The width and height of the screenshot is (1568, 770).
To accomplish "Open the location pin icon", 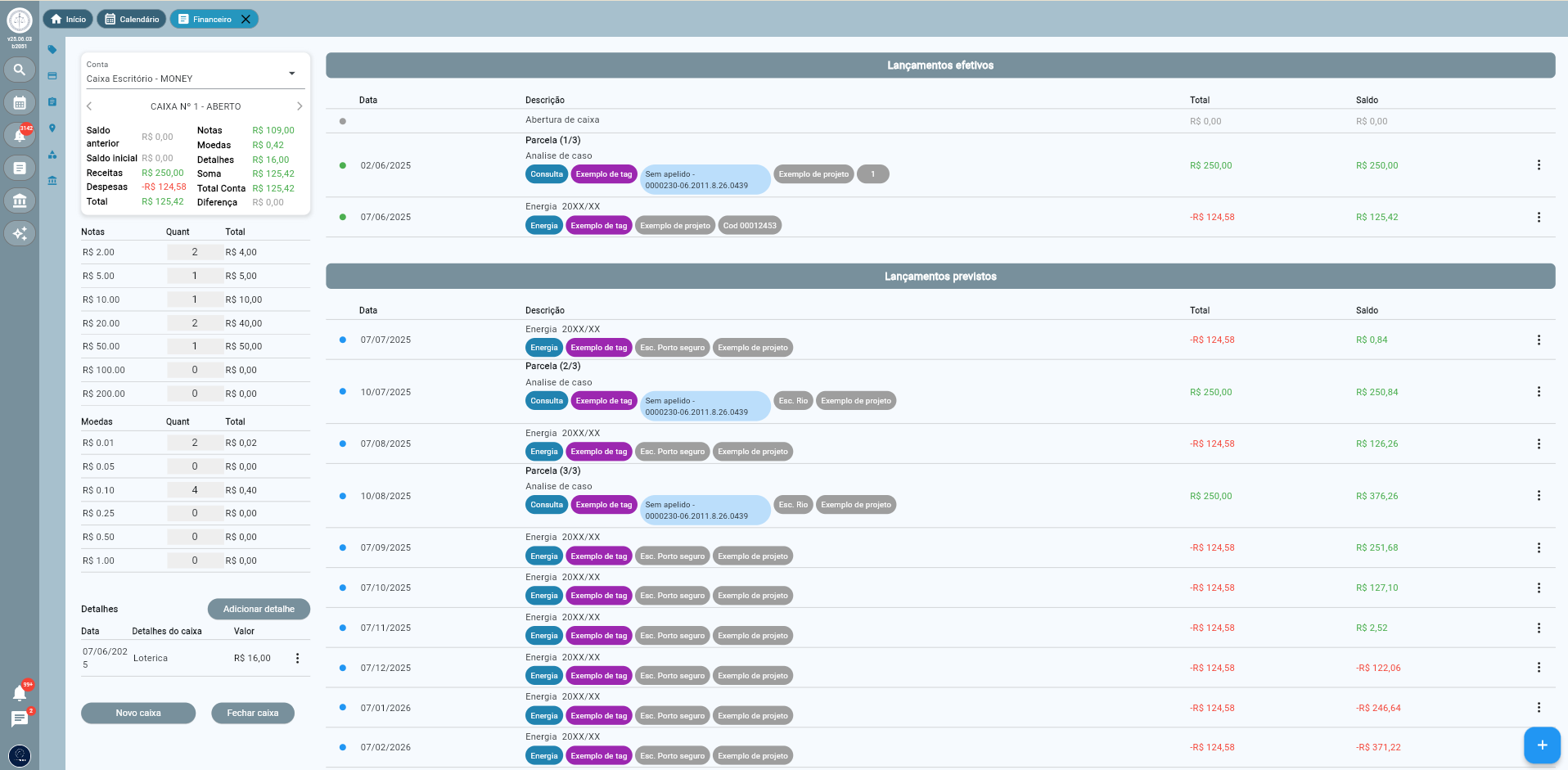I will coord(52,128).
